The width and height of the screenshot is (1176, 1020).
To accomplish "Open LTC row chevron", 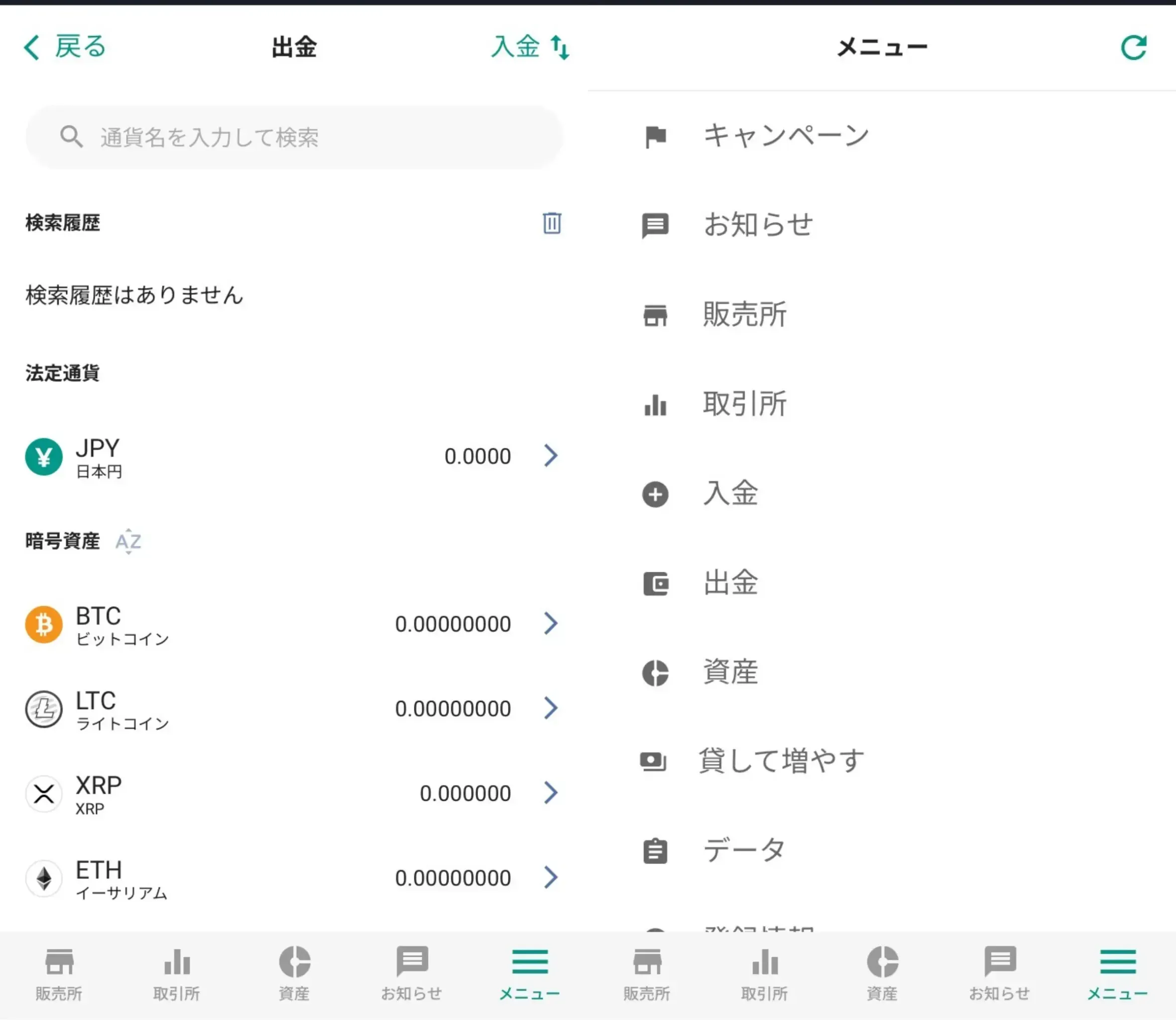I will pos(550,709).
